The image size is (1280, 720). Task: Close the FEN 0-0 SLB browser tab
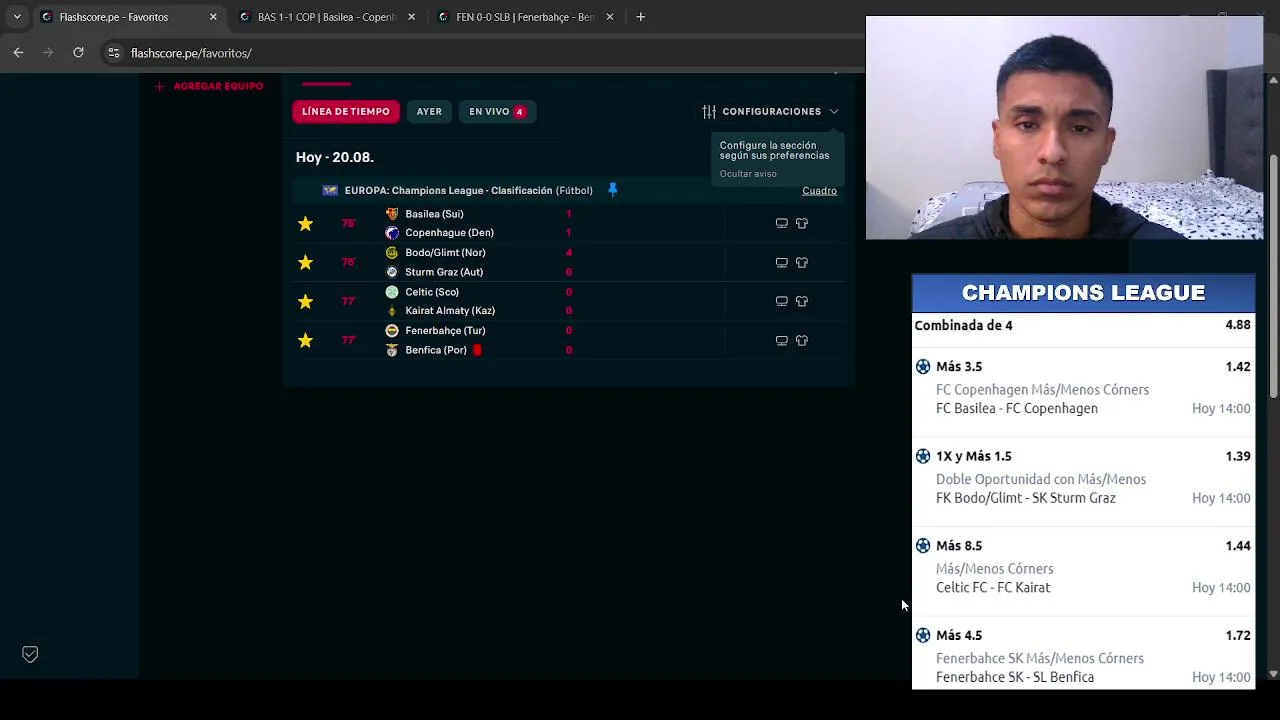(610, 17)
